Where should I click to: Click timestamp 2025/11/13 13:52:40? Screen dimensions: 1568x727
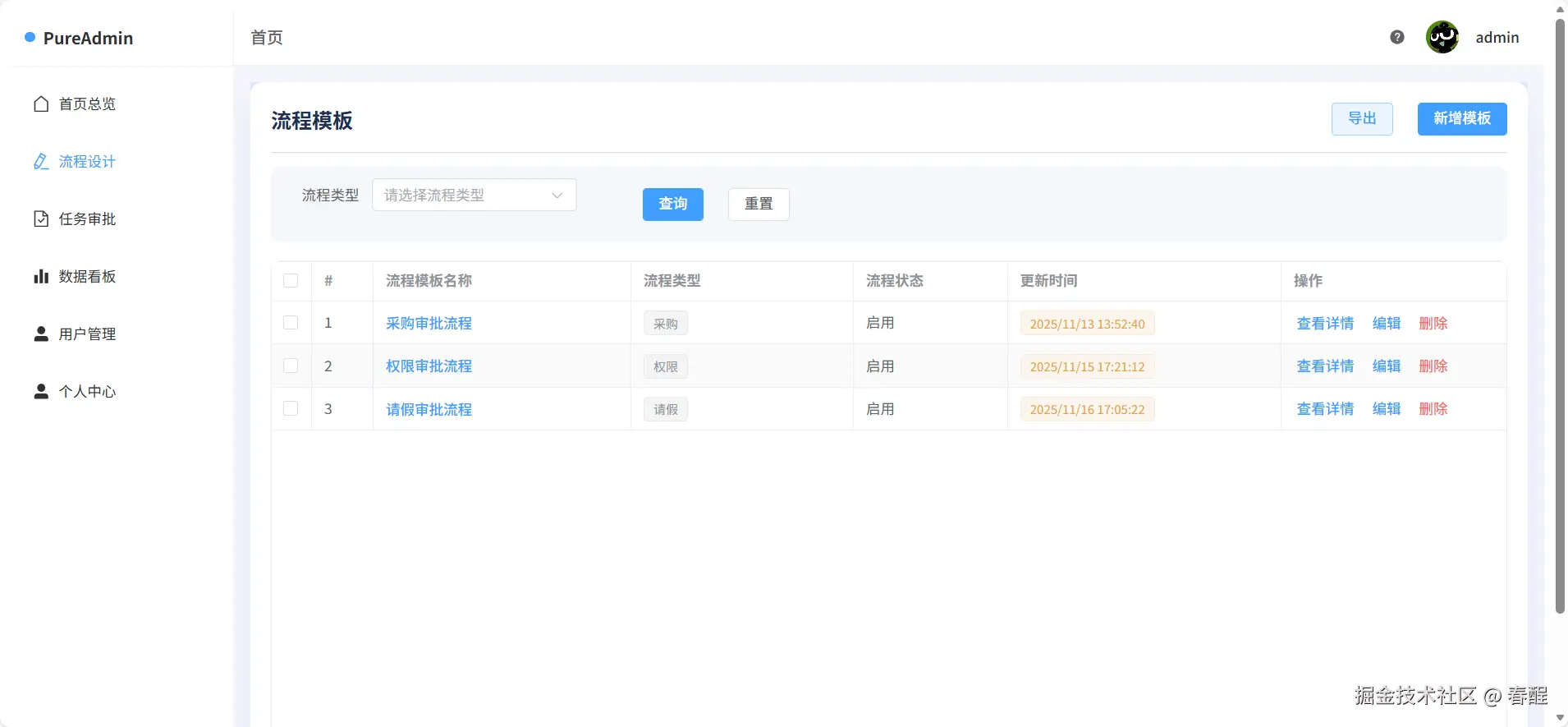1087,324
